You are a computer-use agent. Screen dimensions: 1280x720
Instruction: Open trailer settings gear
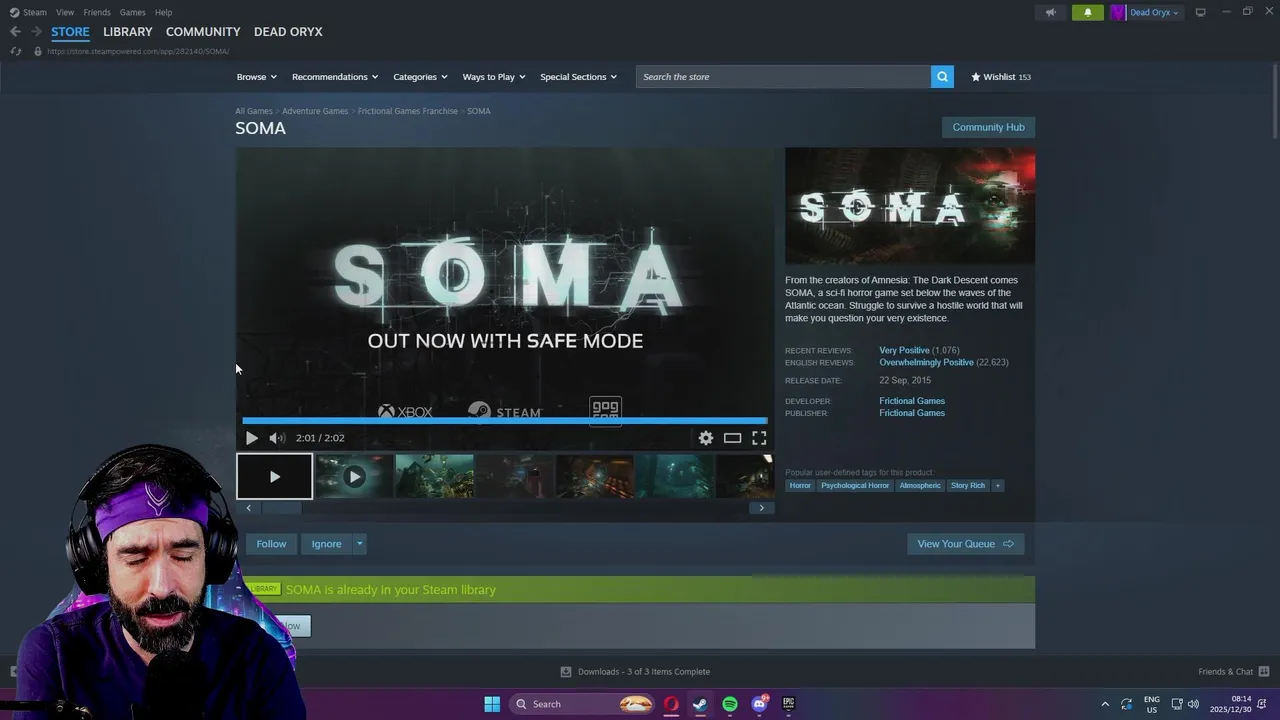pos(706,438)
